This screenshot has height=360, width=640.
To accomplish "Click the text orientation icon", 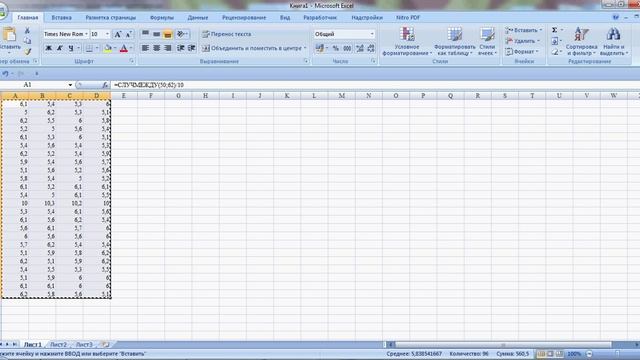I will 181,34.
